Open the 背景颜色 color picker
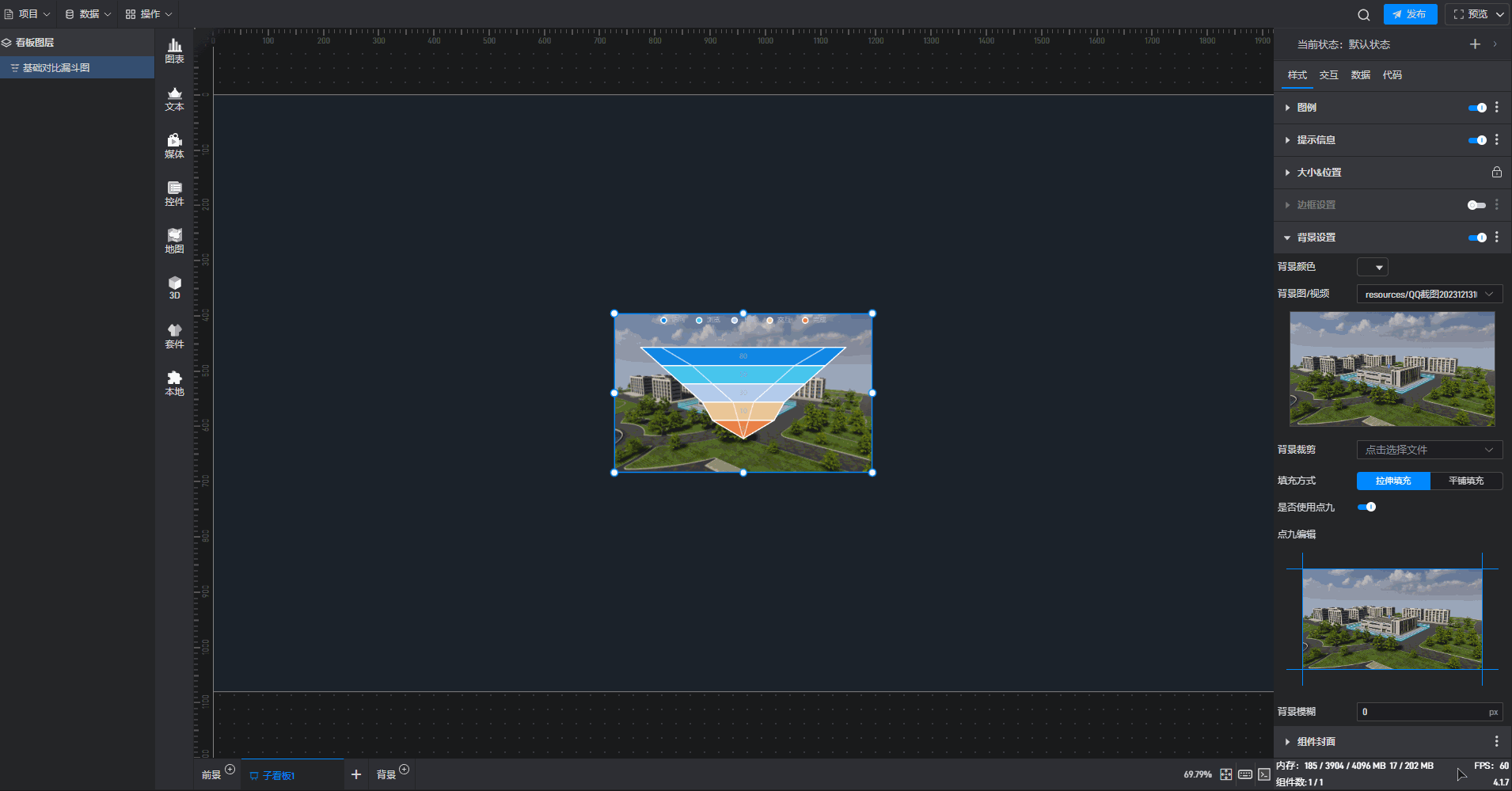 (x=1372, y=267)
